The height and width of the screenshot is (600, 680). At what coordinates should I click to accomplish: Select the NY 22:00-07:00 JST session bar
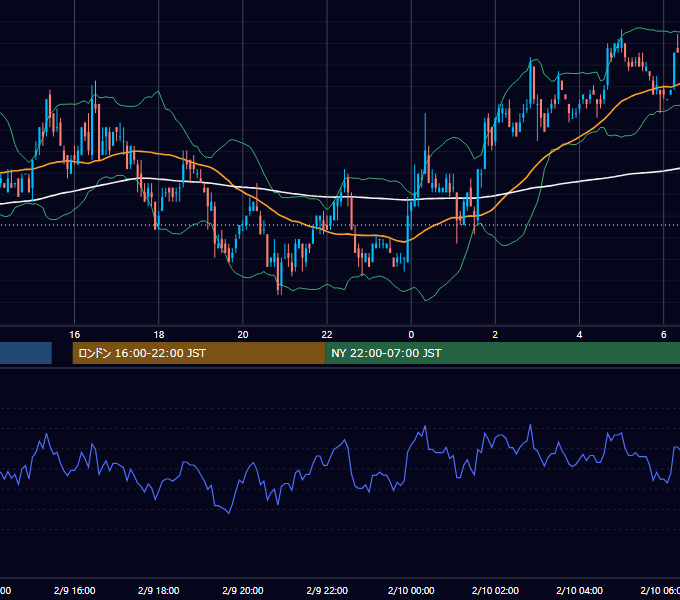point(503,353)
